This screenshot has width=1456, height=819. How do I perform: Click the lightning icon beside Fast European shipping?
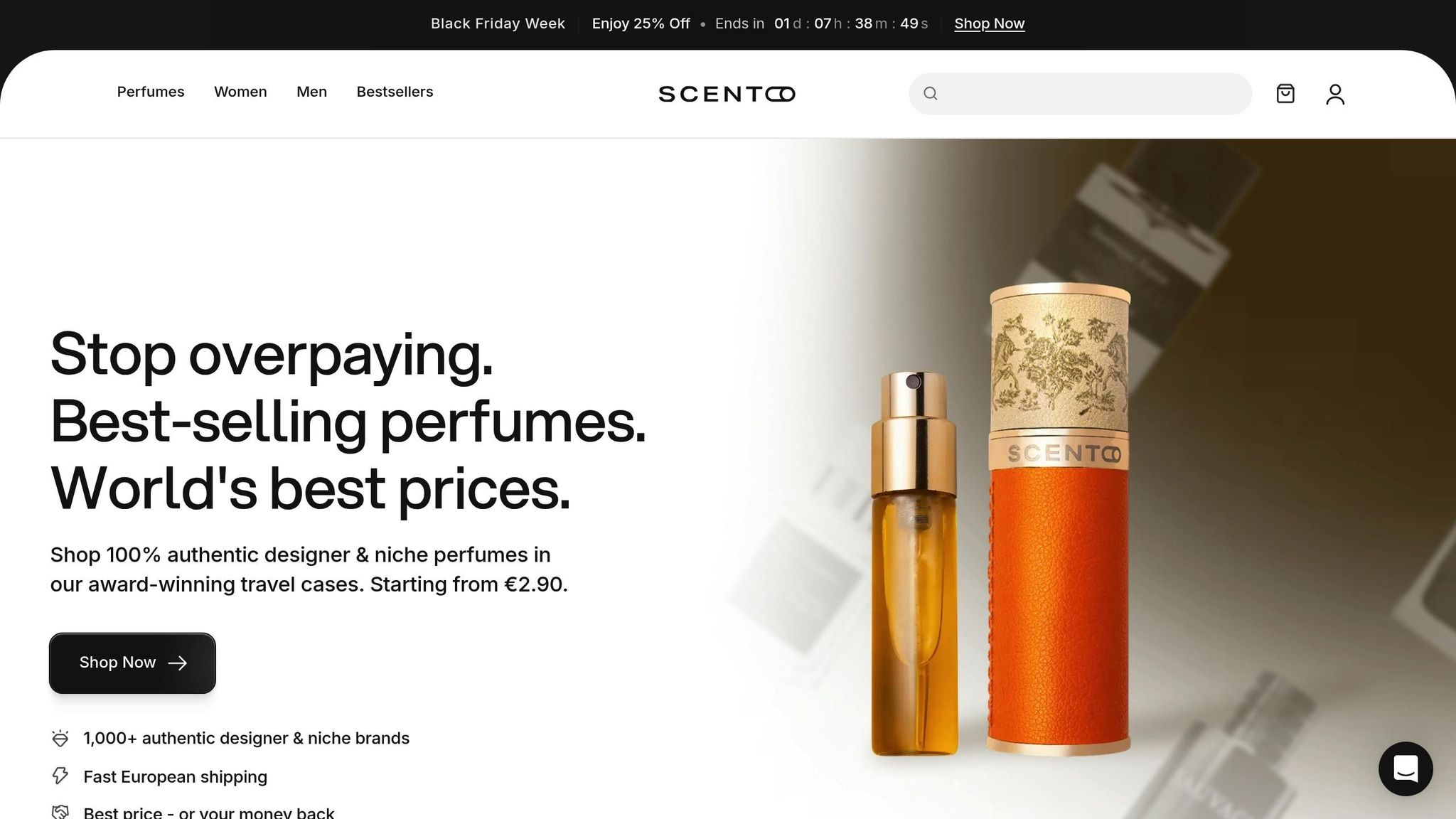pos(60,776)
